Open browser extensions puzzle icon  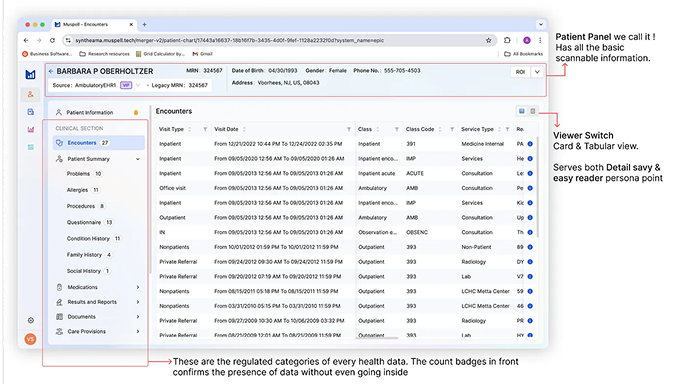point(507,40)
